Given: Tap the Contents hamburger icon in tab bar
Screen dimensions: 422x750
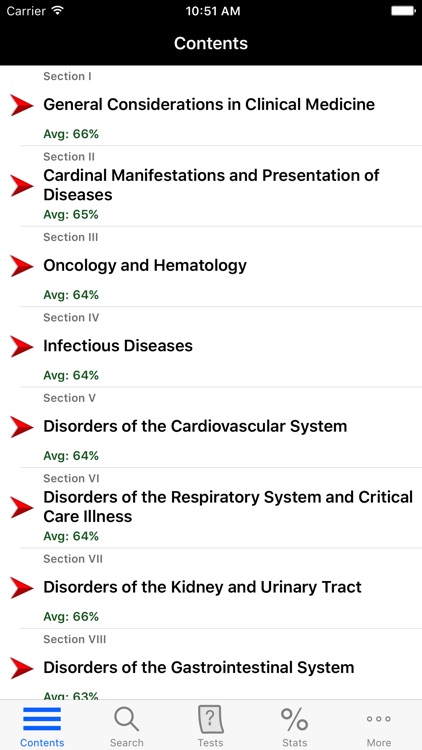Looking at the screenshot, I should pyautogui.click(x=42, y=718).
